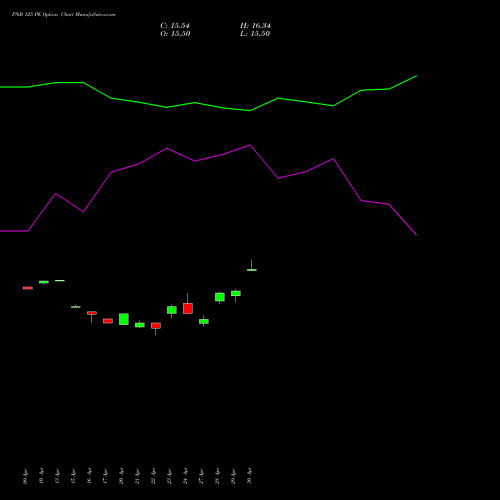Select the red candle for 09 Apr

pyautogui.click(x=28, y=288)
